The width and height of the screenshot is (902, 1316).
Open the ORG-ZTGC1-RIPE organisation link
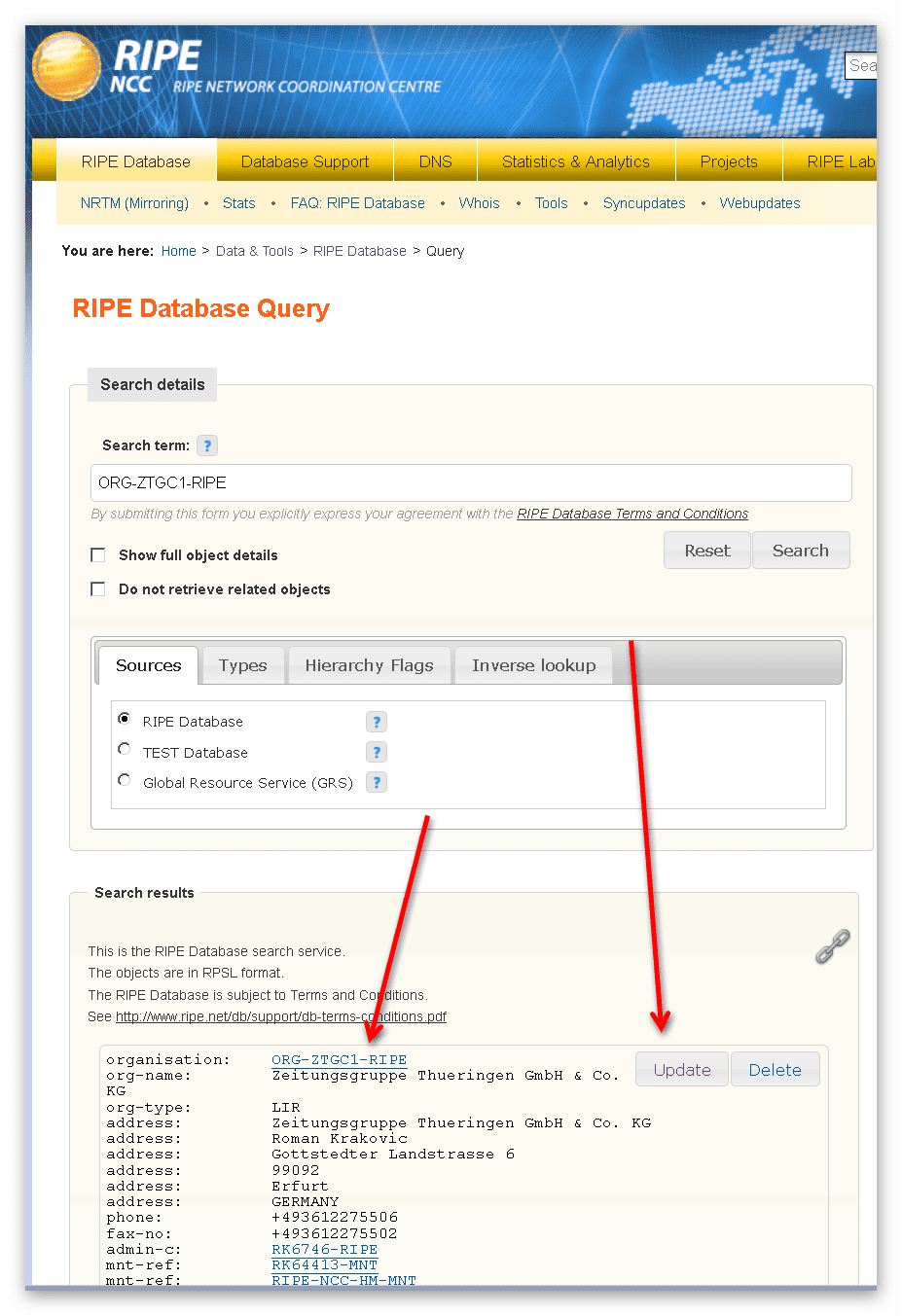(x=340, y=1060)
